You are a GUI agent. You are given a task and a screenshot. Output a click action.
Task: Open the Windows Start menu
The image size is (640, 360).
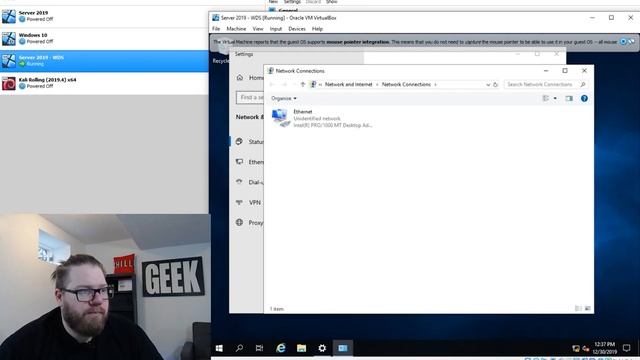(219, 348)
